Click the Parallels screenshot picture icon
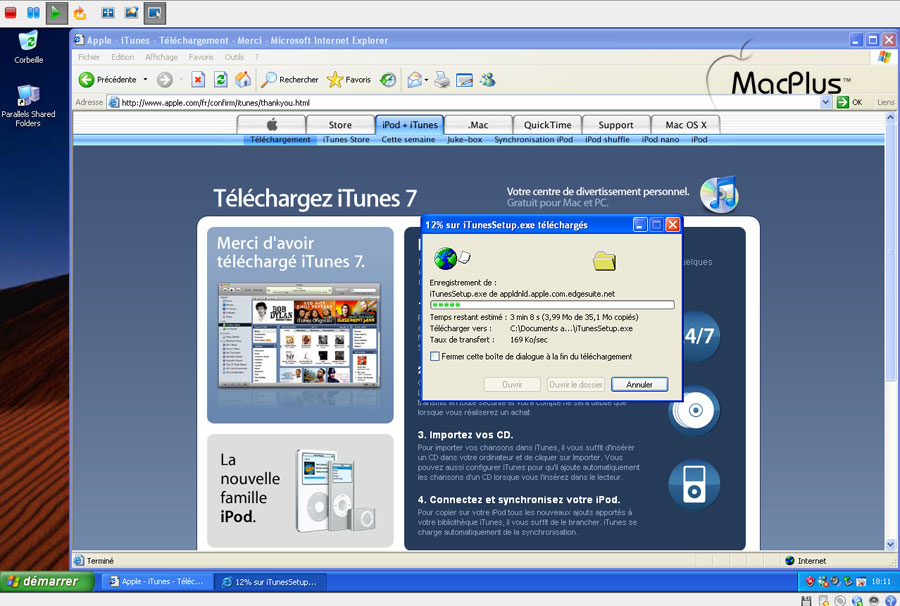The width and height of the screenshot is (900, 606). pos(131,12)
